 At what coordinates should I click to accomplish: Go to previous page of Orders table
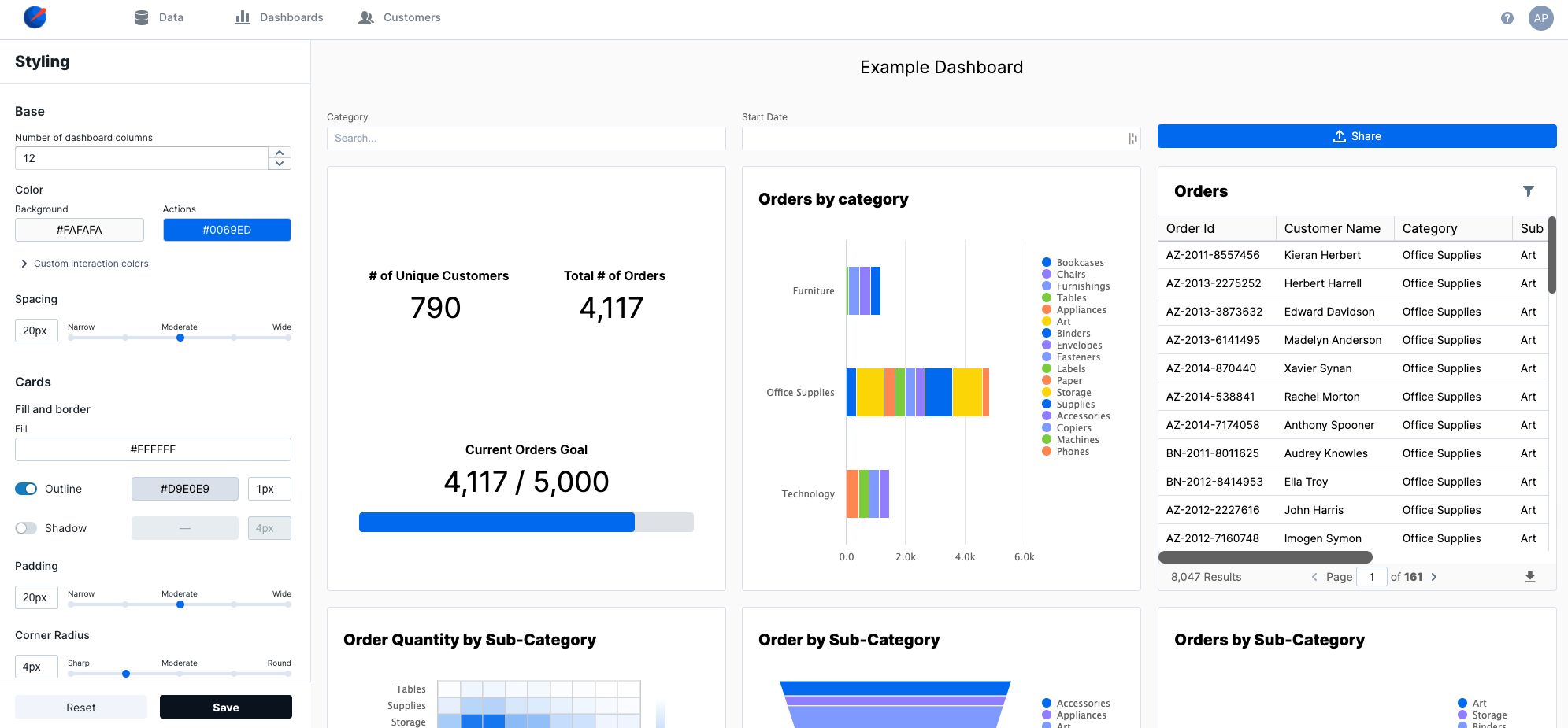[x=1314, y=577]
